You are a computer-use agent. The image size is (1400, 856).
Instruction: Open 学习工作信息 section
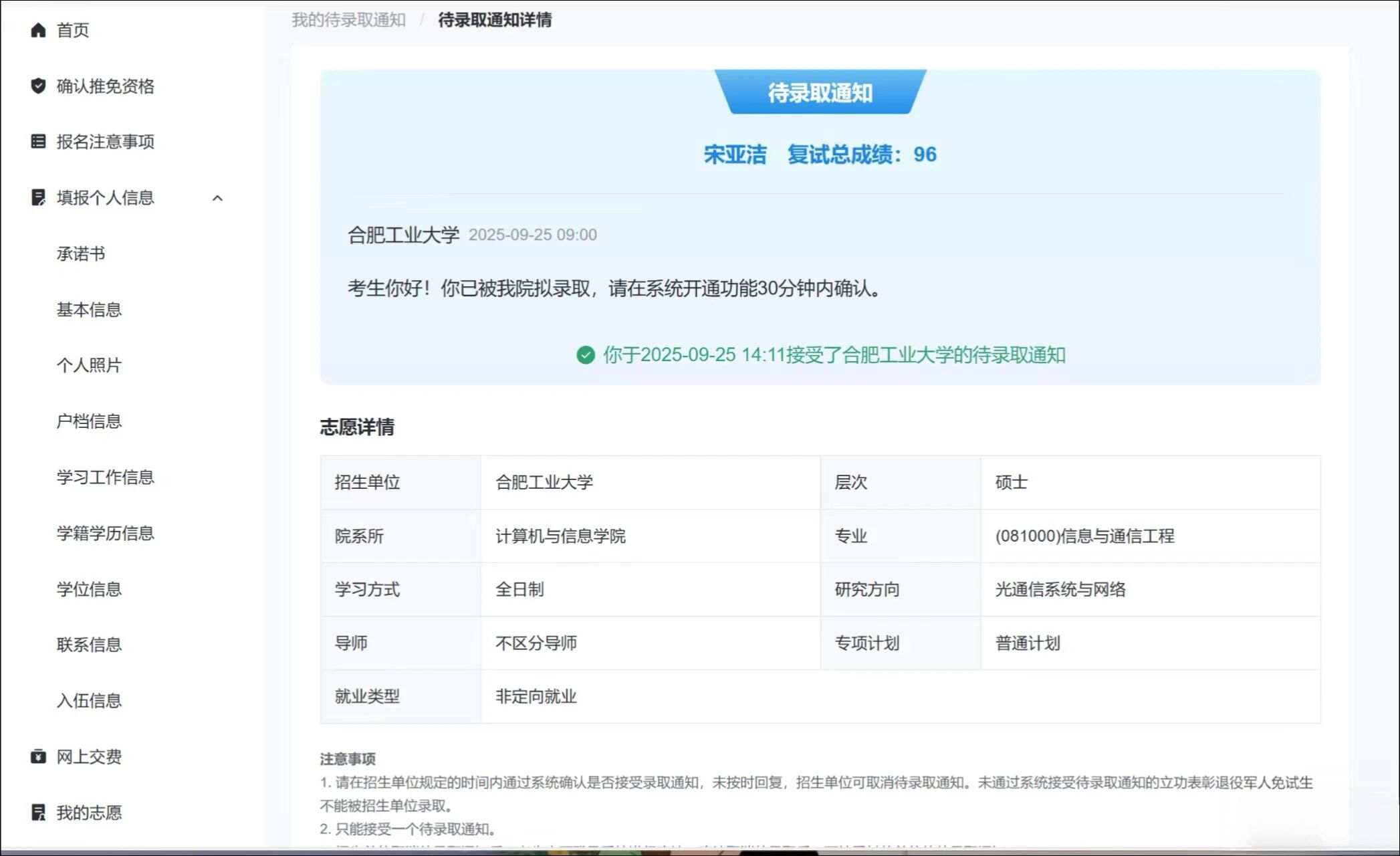105,477
